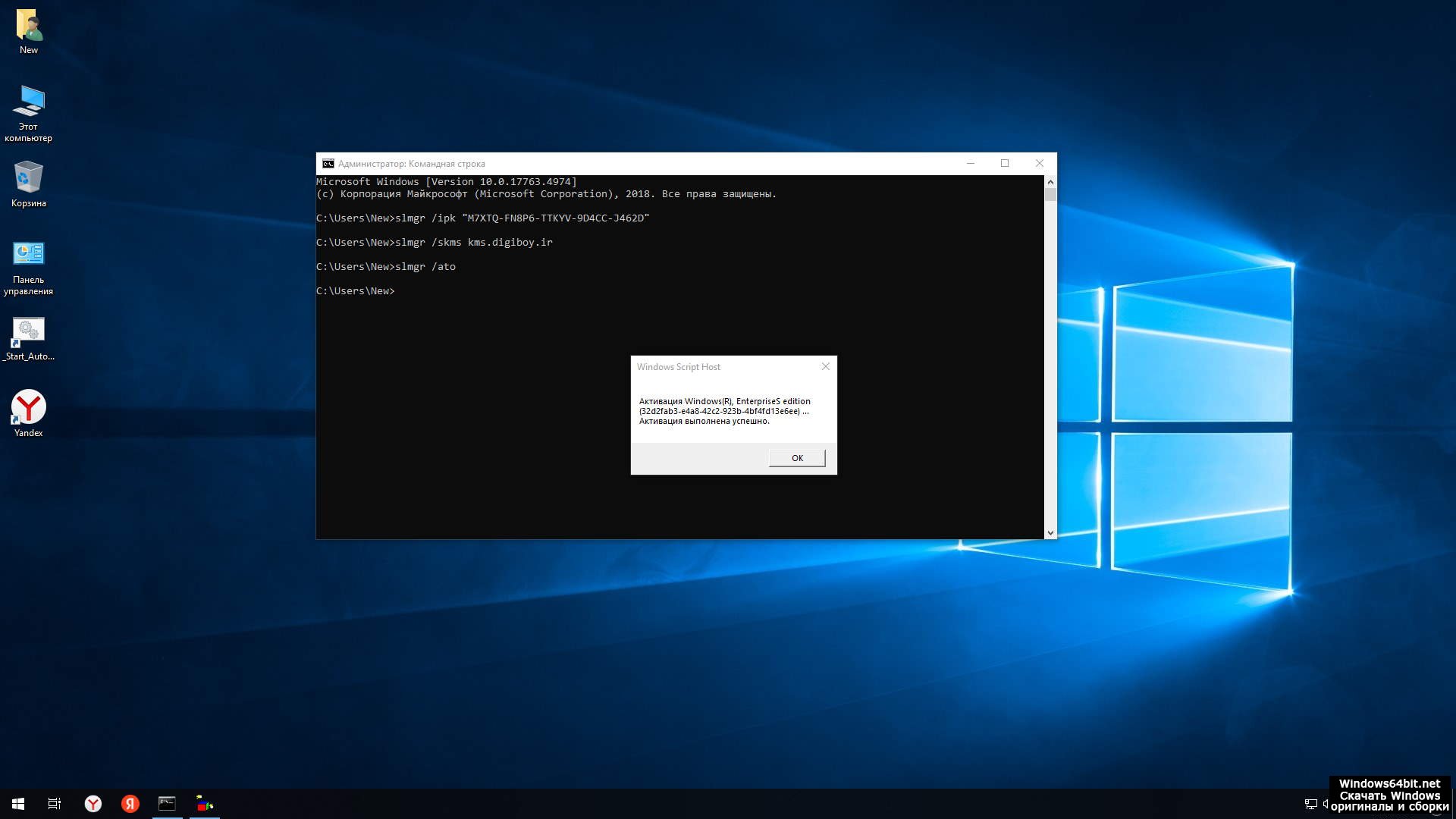Open the Windows Start menu
This screenshot has height=819, width=1456.
pyautogui.click(x=18, y=804)
